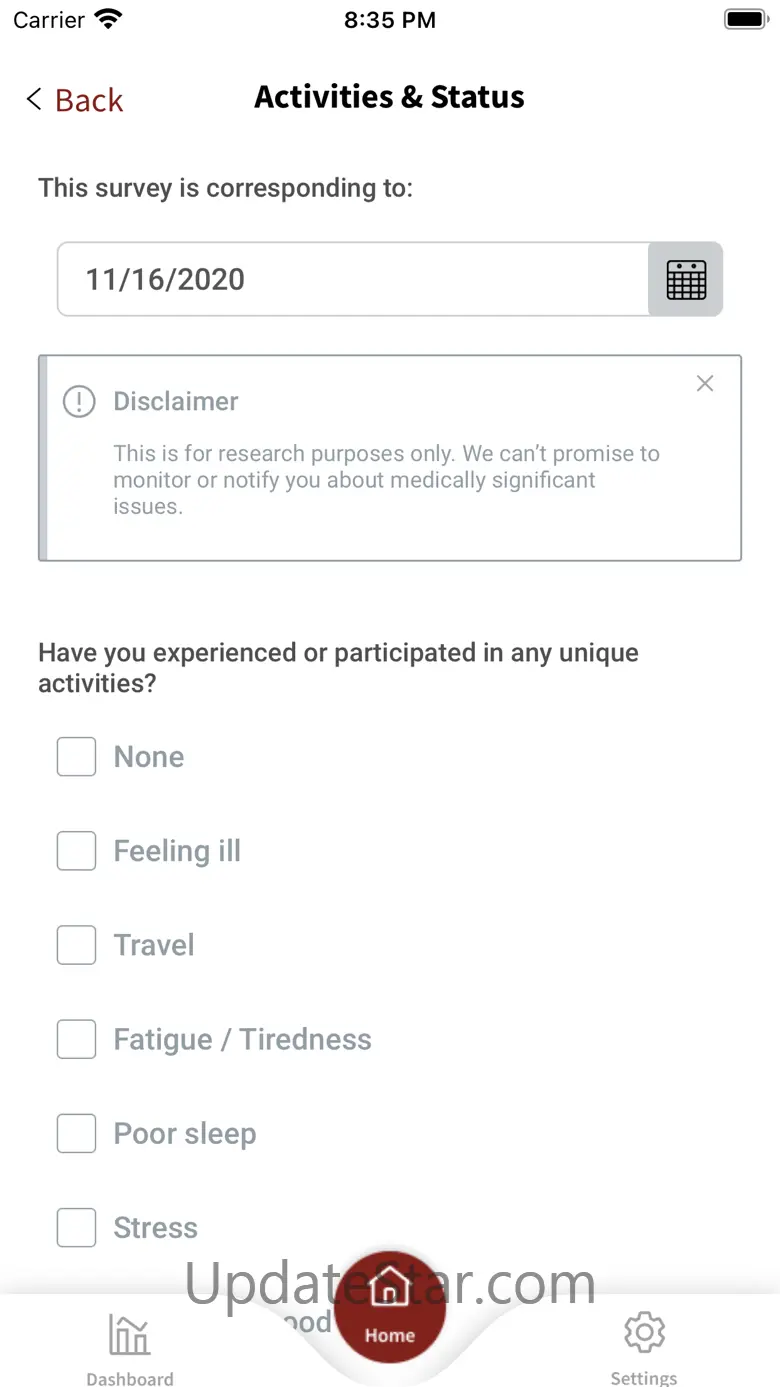This screenshot has height=1387, width=780.
Task: Tap the Back text link
Action: click(x=89, y=100)
